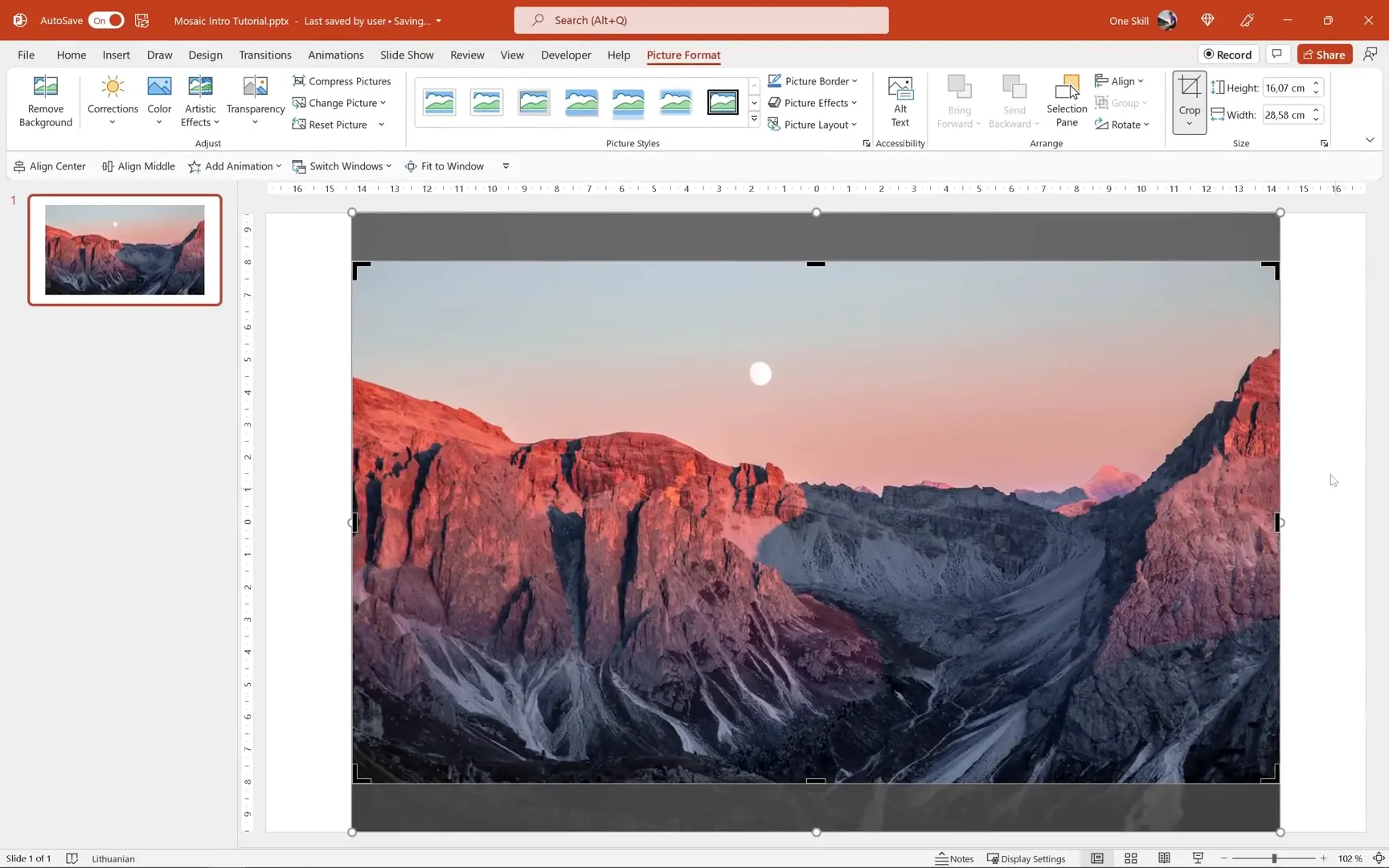1389x868 pixels.
Task: Switch to Reading View
Action: click(1164, 858)
